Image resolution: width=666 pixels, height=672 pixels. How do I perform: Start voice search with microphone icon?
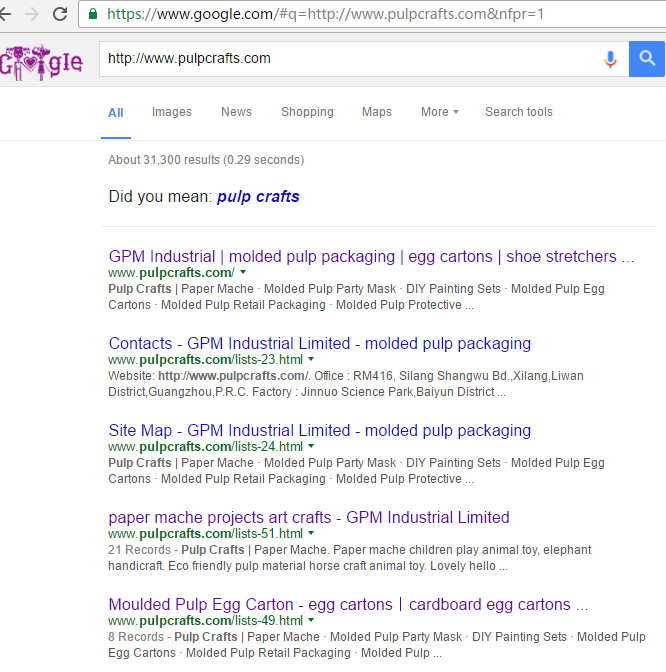[610, 59]
